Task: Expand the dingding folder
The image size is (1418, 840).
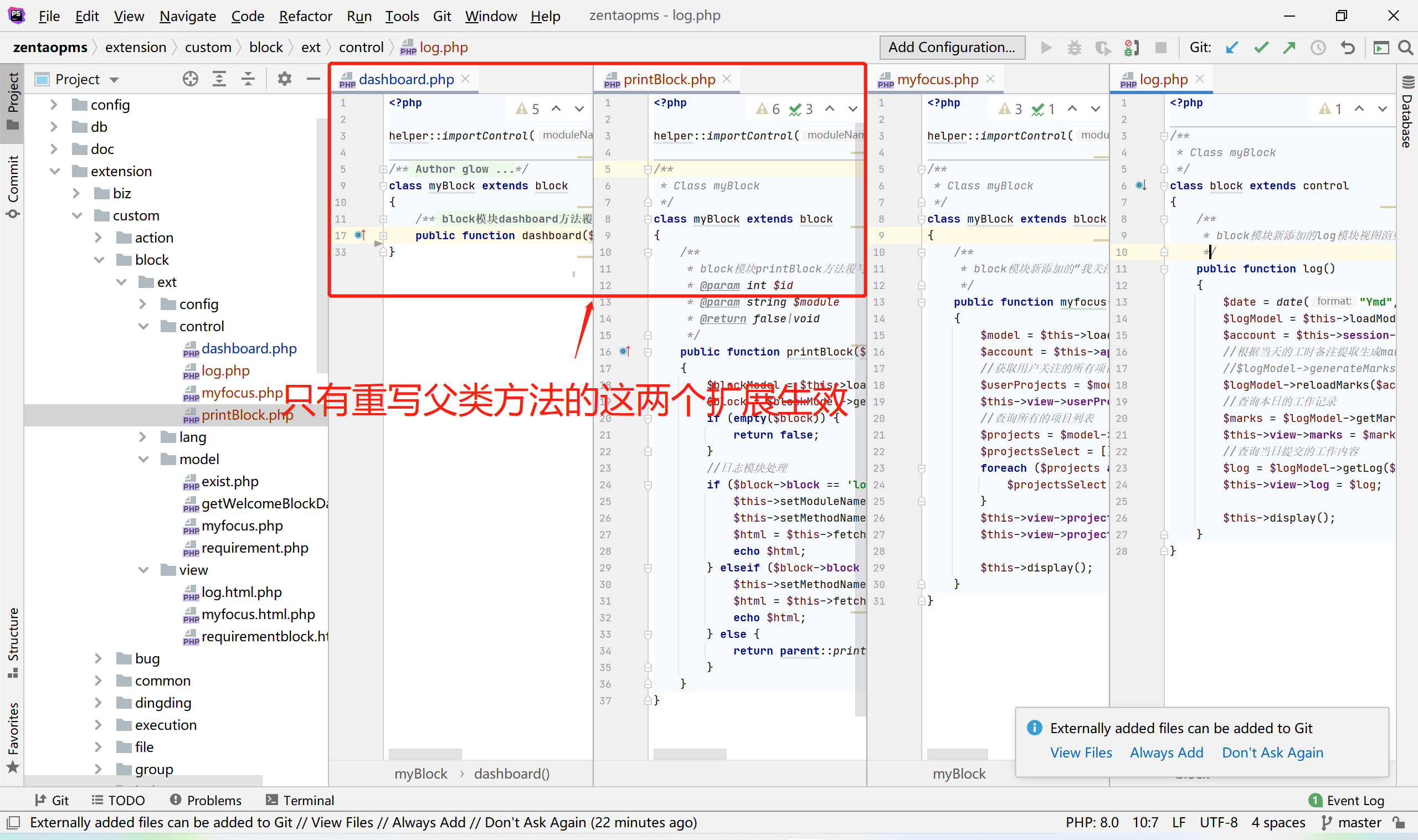Action: coord(98,703)
